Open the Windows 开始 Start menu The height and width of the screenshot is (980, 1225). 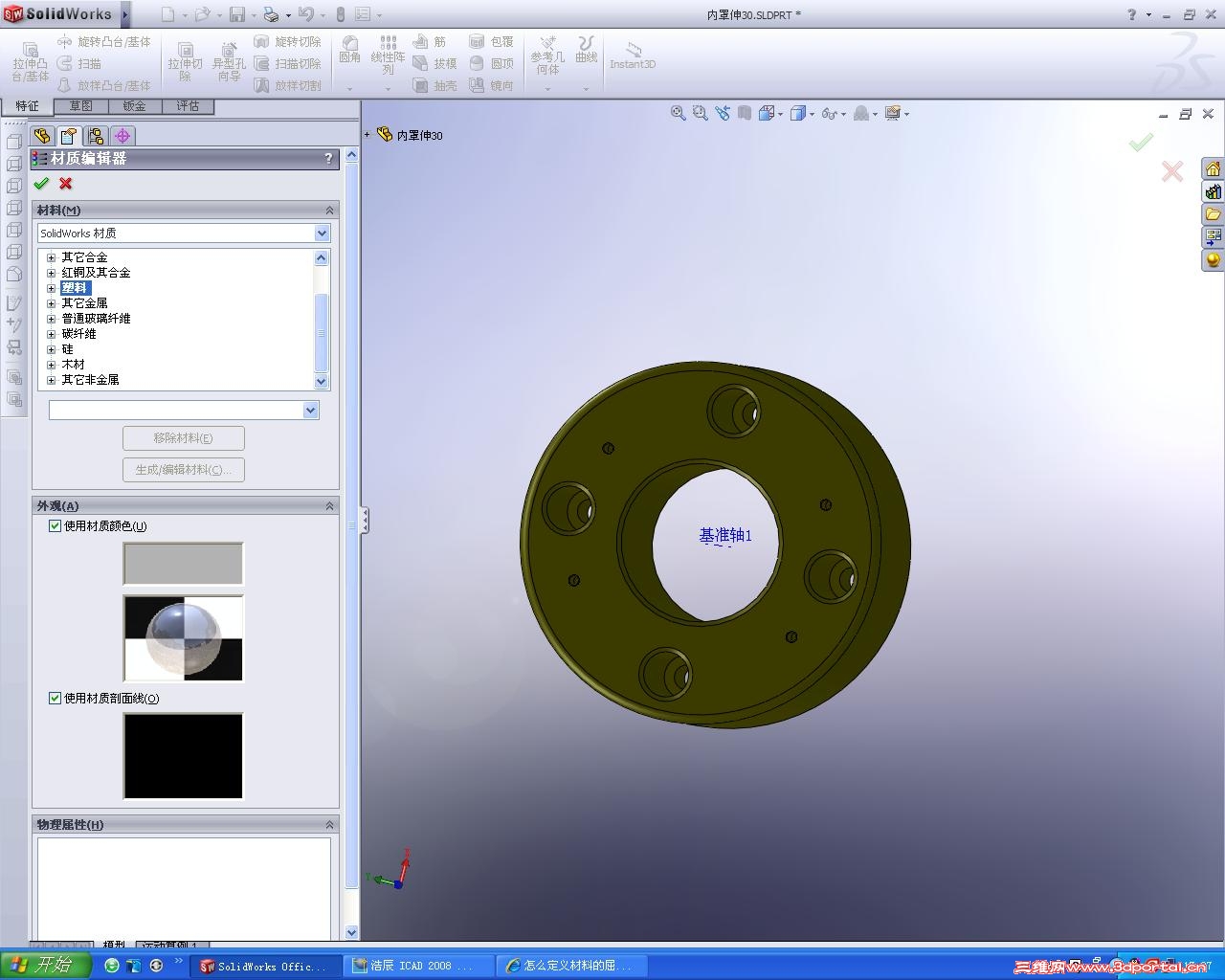coord(45,966)
